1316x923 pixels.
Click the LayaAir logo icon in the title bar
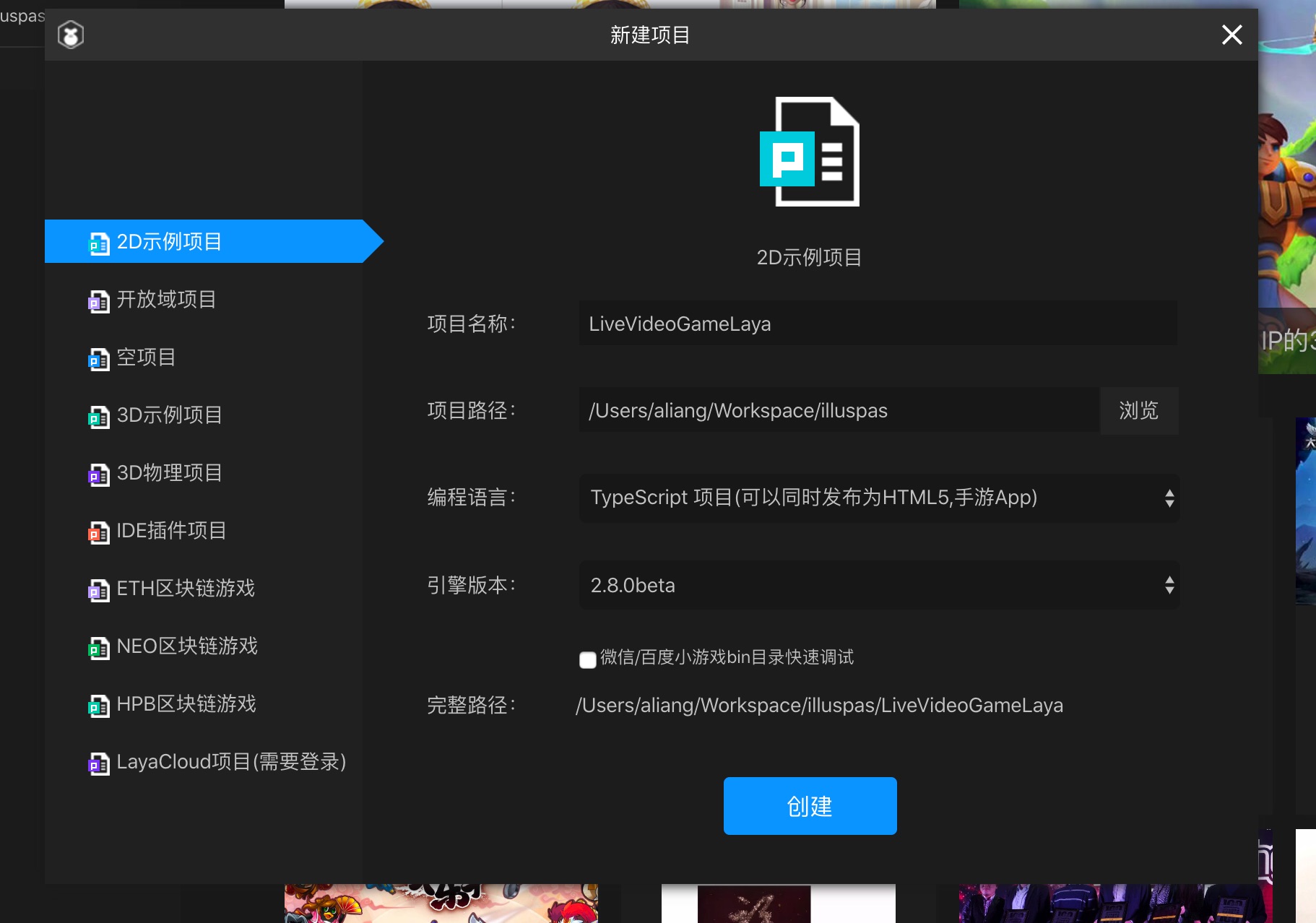coord(71,34)
